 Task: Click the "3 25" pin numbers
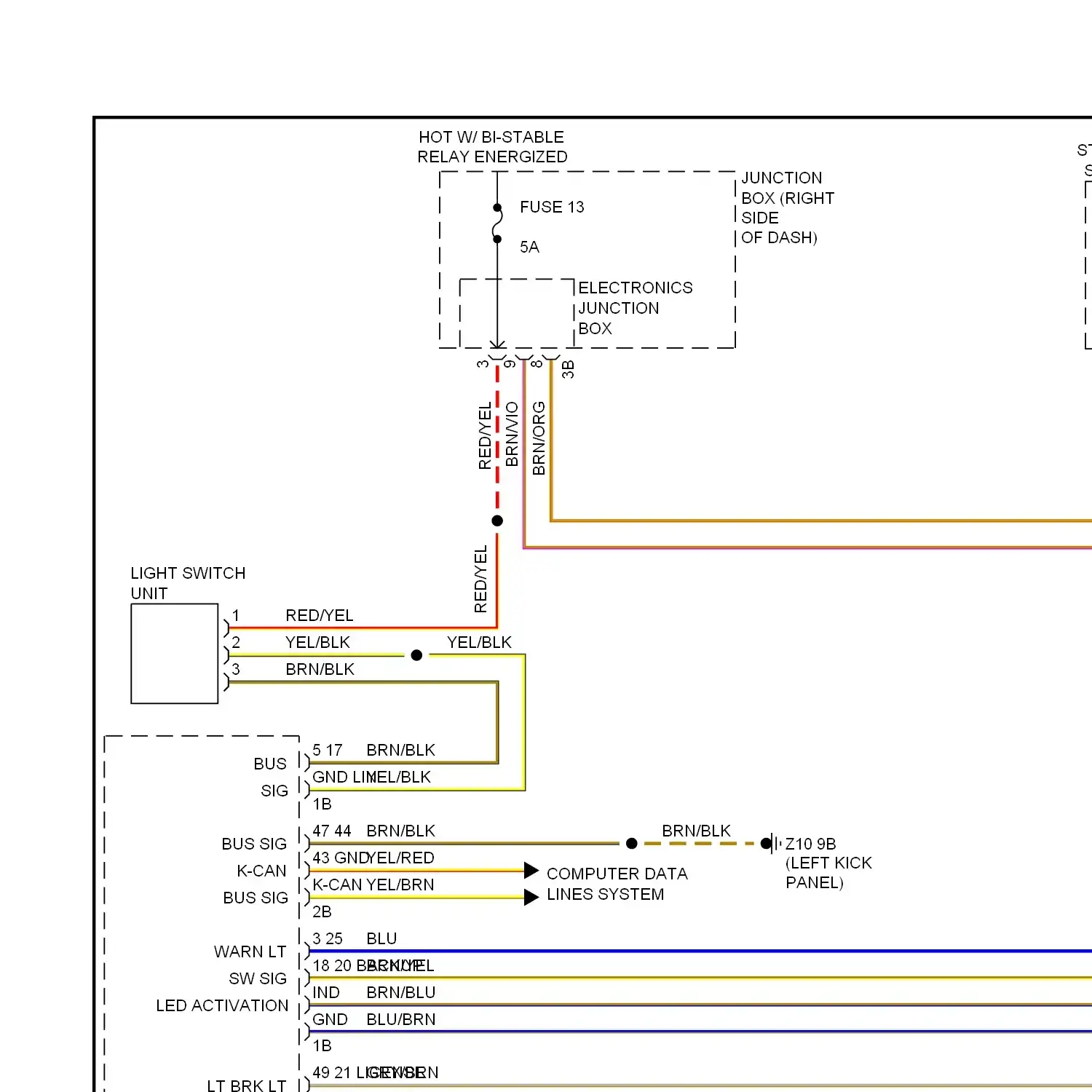pyautogui.click(x=328, y=939)
